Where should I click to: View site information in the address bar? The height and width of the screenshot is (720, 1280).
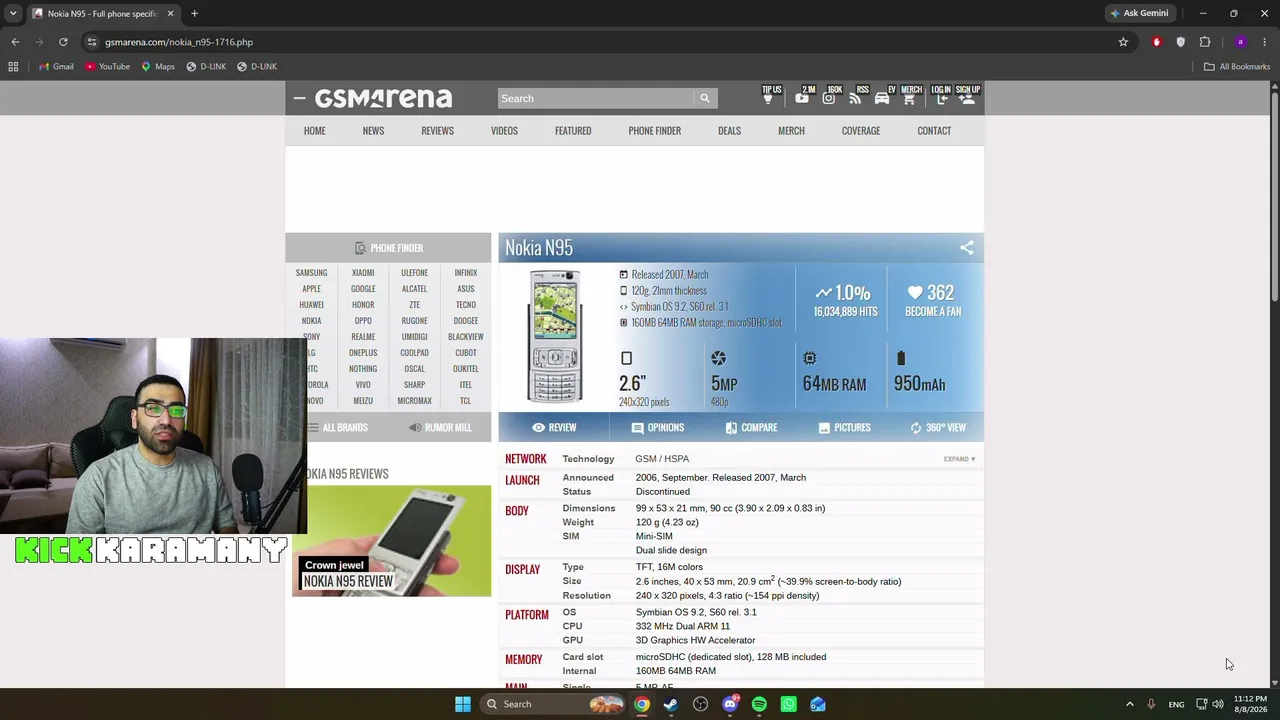(92, 42)
